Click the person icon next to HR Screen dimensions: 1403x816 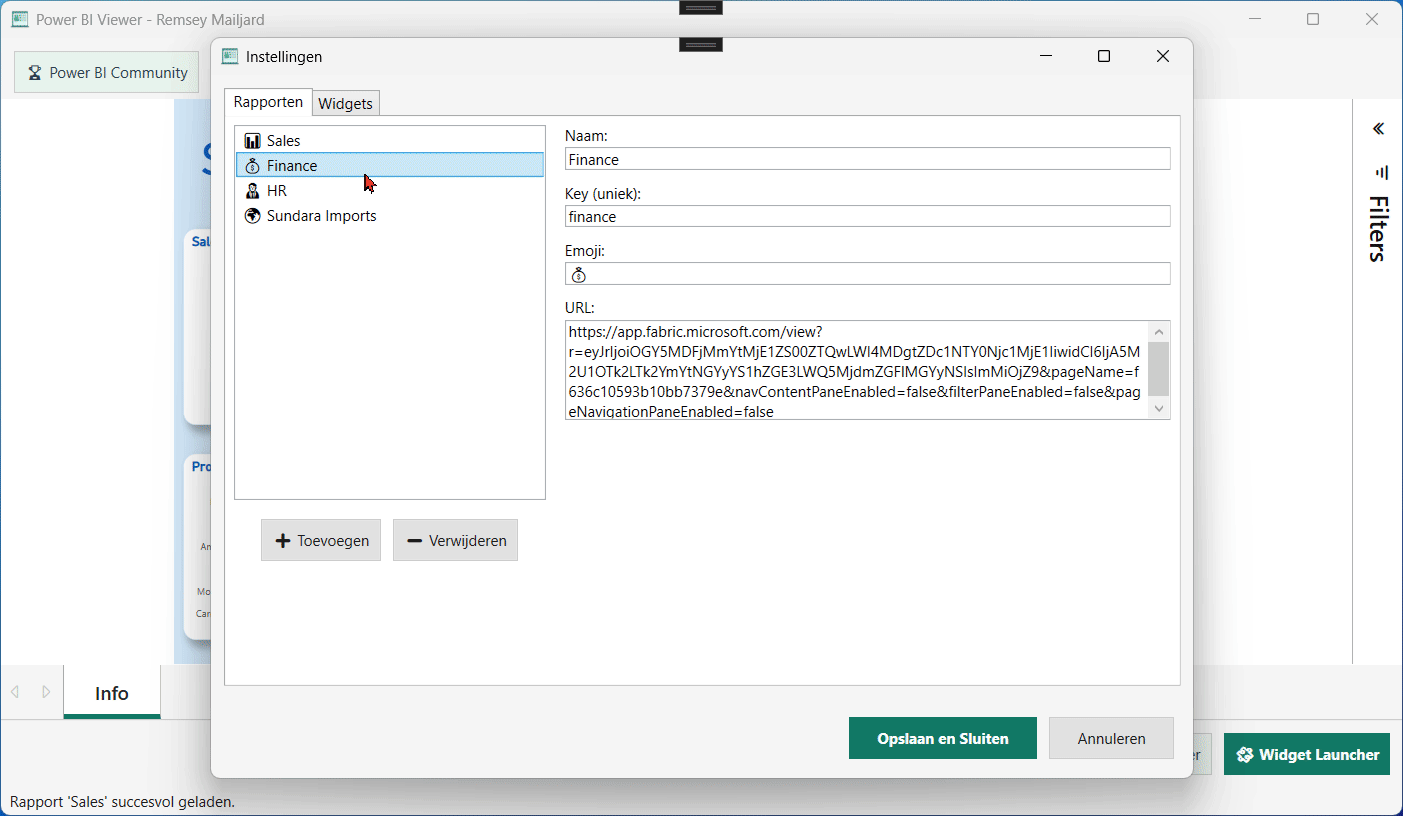coord(252,191)
